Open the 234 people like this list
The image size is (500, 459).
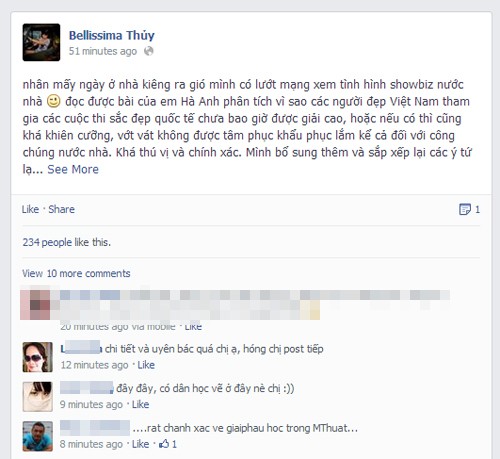(66, 242)
